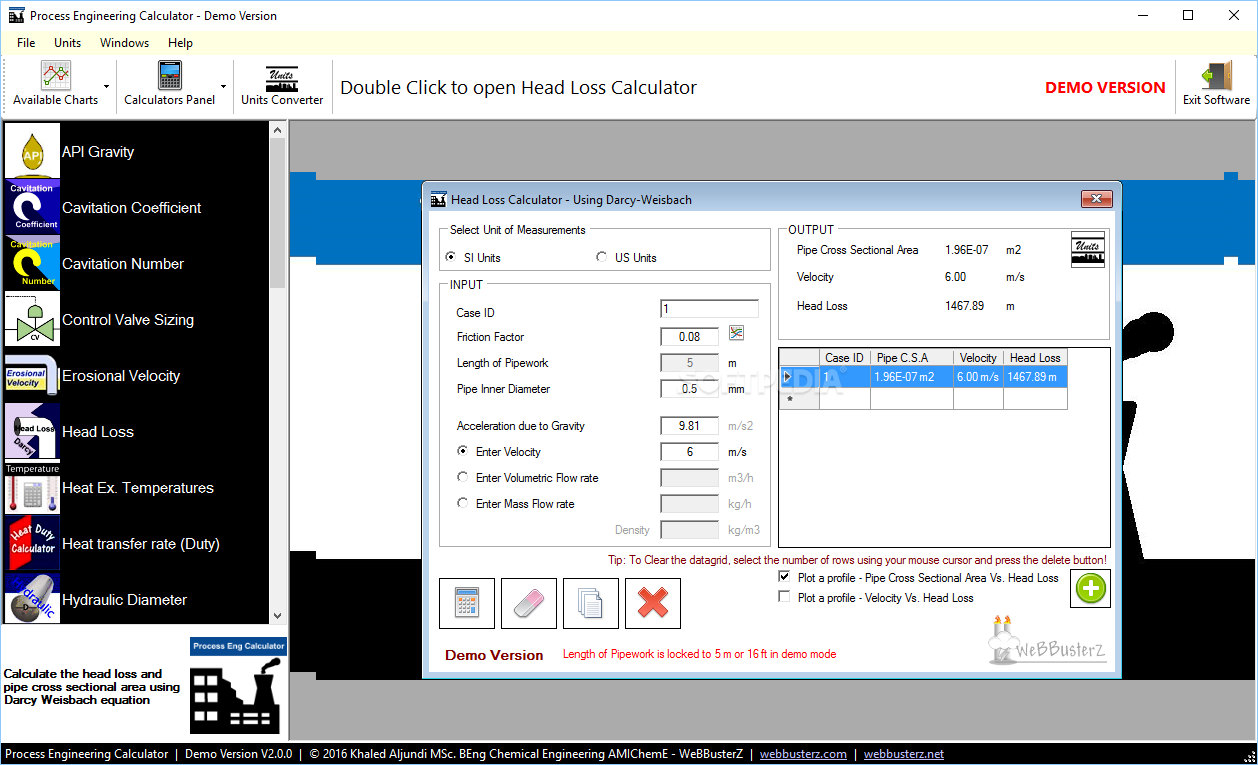Visit the webbusterz.com link
1258x765 pixels.
point(803,754)
